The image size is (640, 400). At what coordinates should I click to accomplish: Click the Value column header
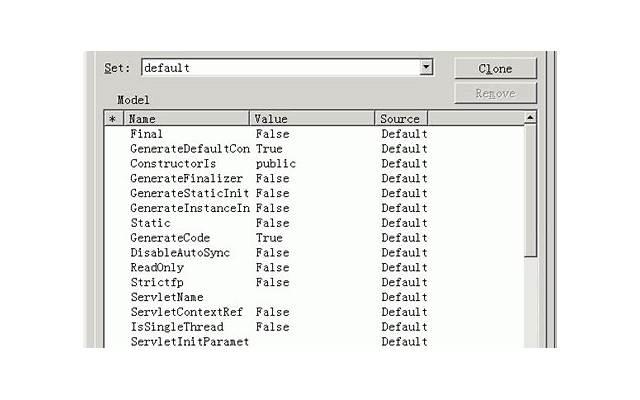click(311, 119)
